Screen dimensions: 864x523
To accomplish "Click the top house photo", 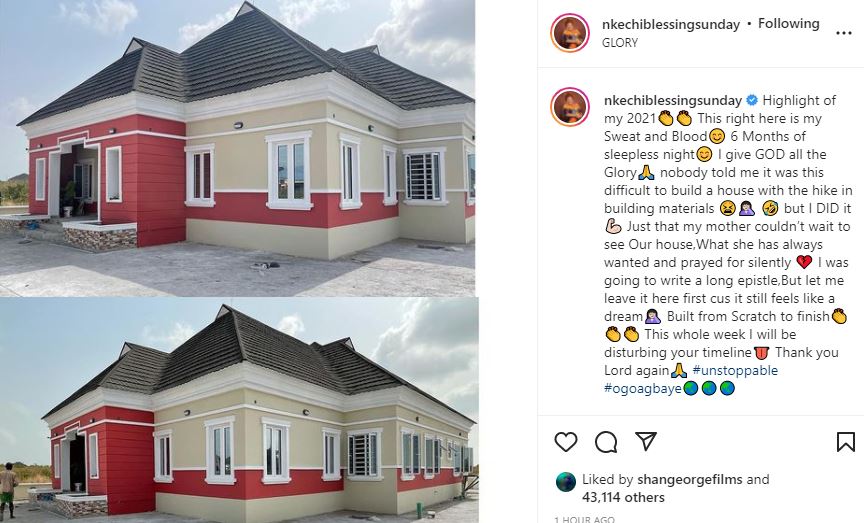I will point(237,148).
